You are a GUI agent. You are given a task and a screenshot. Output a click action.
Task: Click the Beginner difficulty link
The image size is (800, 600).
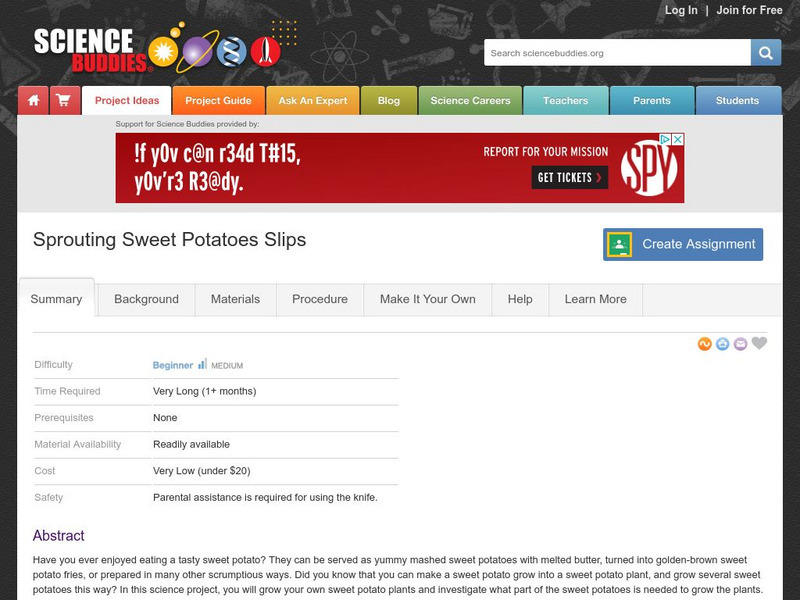point(172,365)
